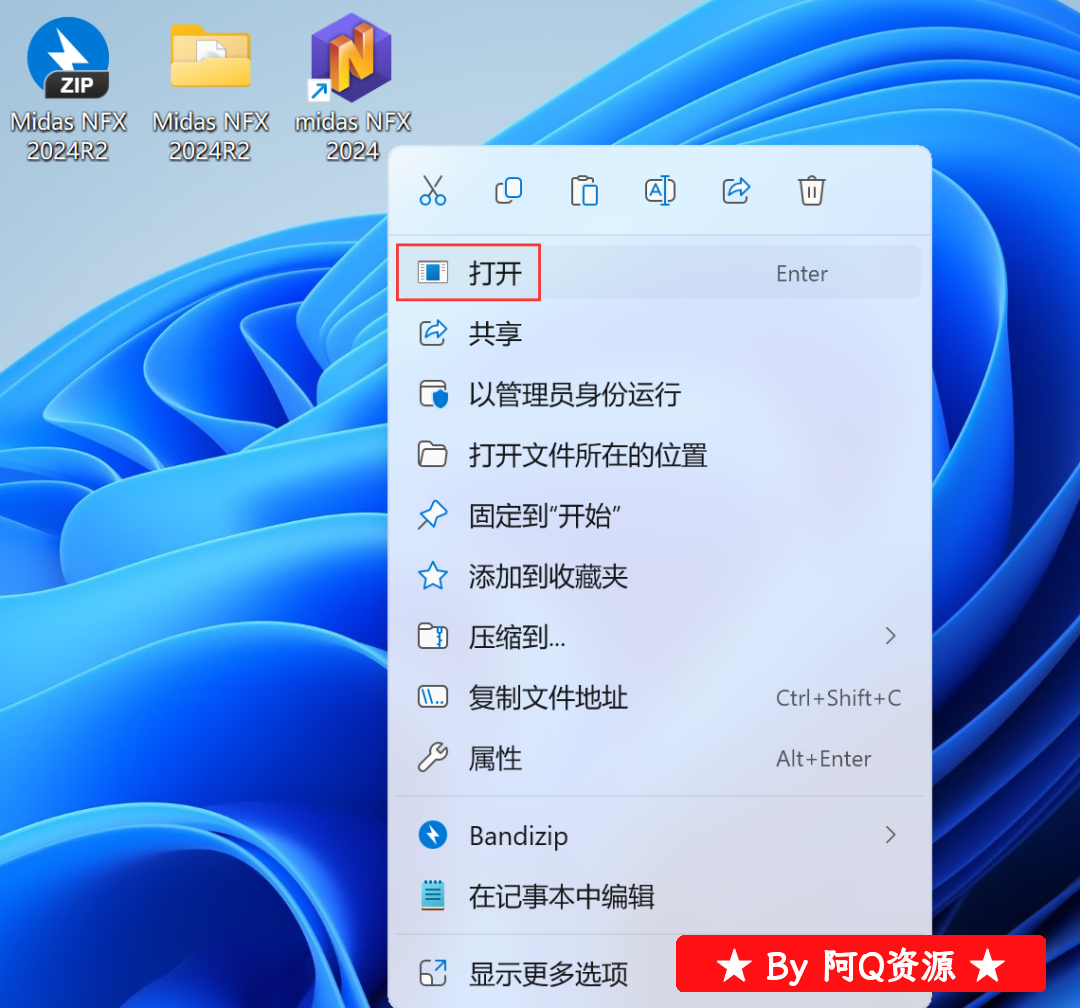Click the Share icon in top icon row
The width and height of the screenshot is (1080, 1008).
tap(736, 190)
